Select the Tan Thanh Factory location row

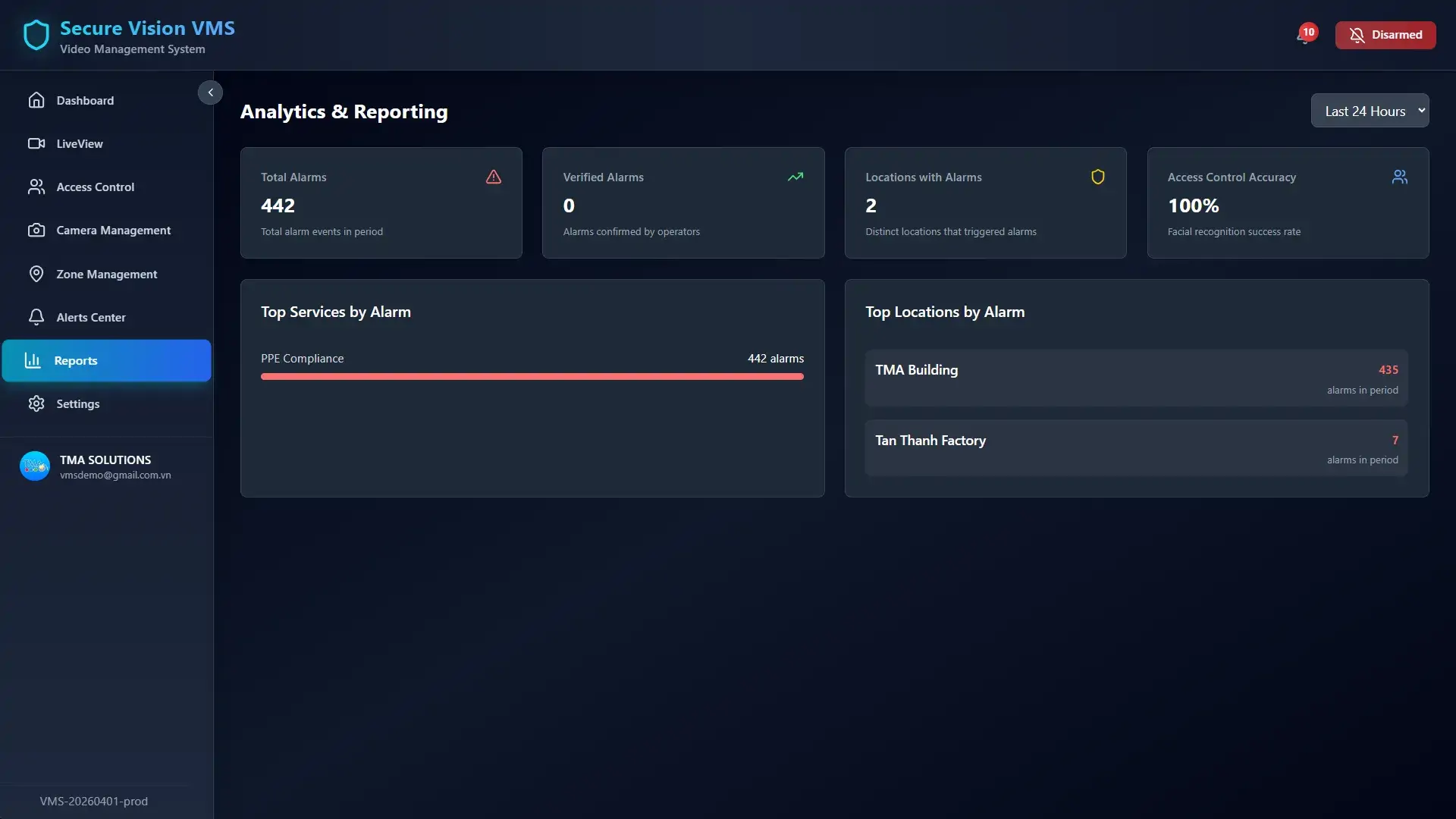tap(1136, 447)
